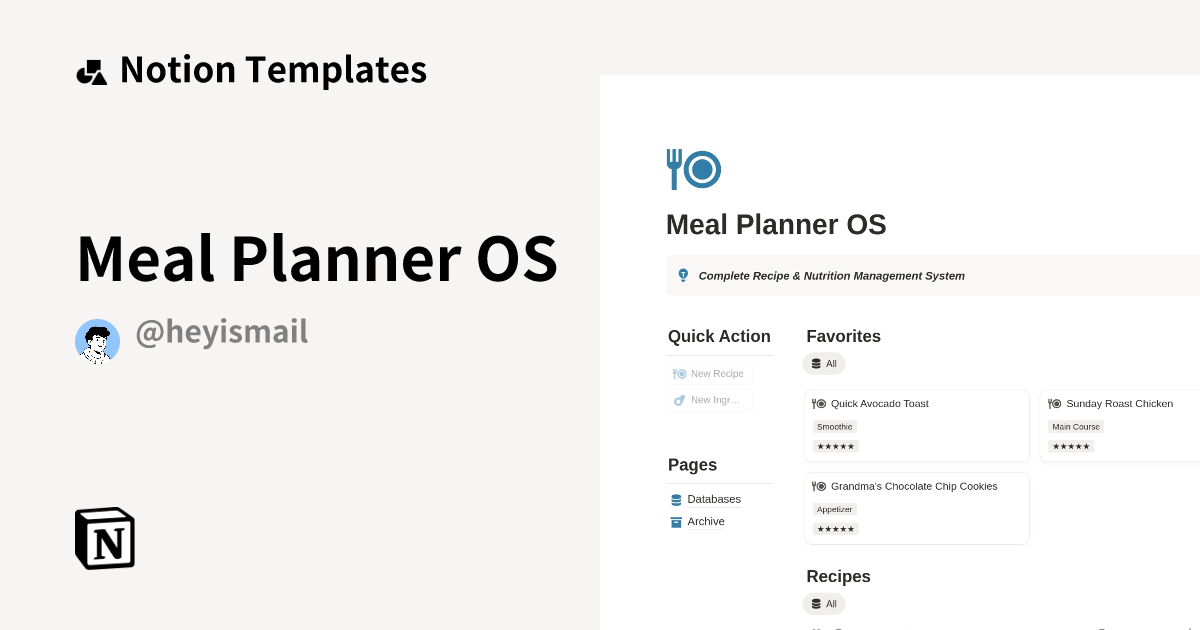The width and height of the screenshot is (1200, 630).
Task: Click the lightbulb icon in the callout banner
Action: pos(683,275)
